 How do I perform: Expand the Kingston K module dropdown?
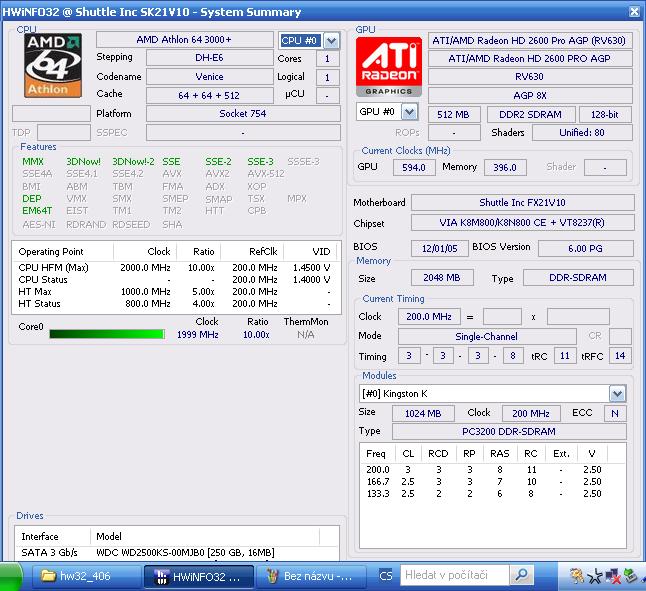[617, 394]
